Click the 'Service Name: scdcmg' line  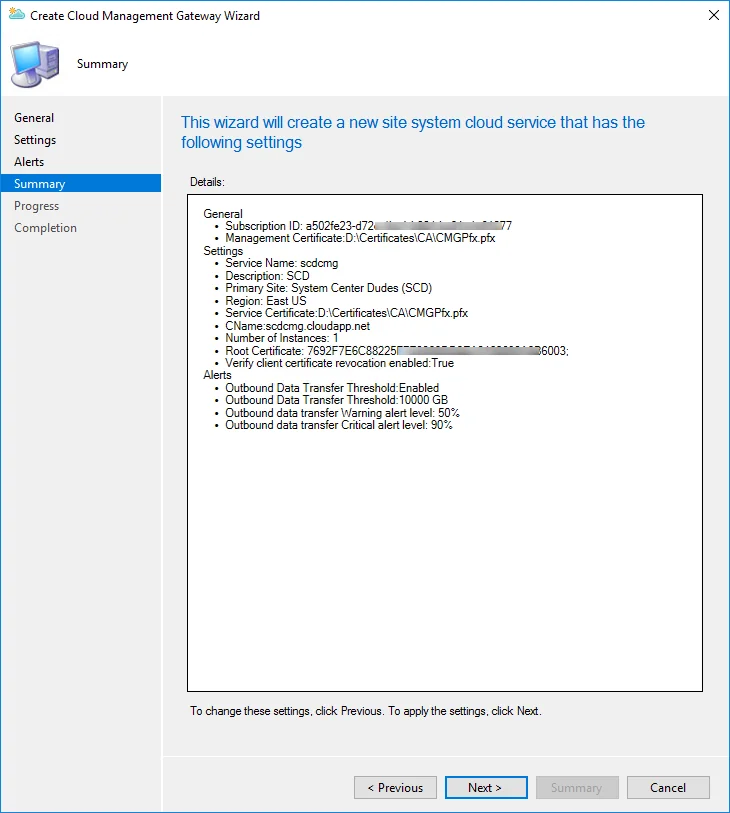point(282,263)
